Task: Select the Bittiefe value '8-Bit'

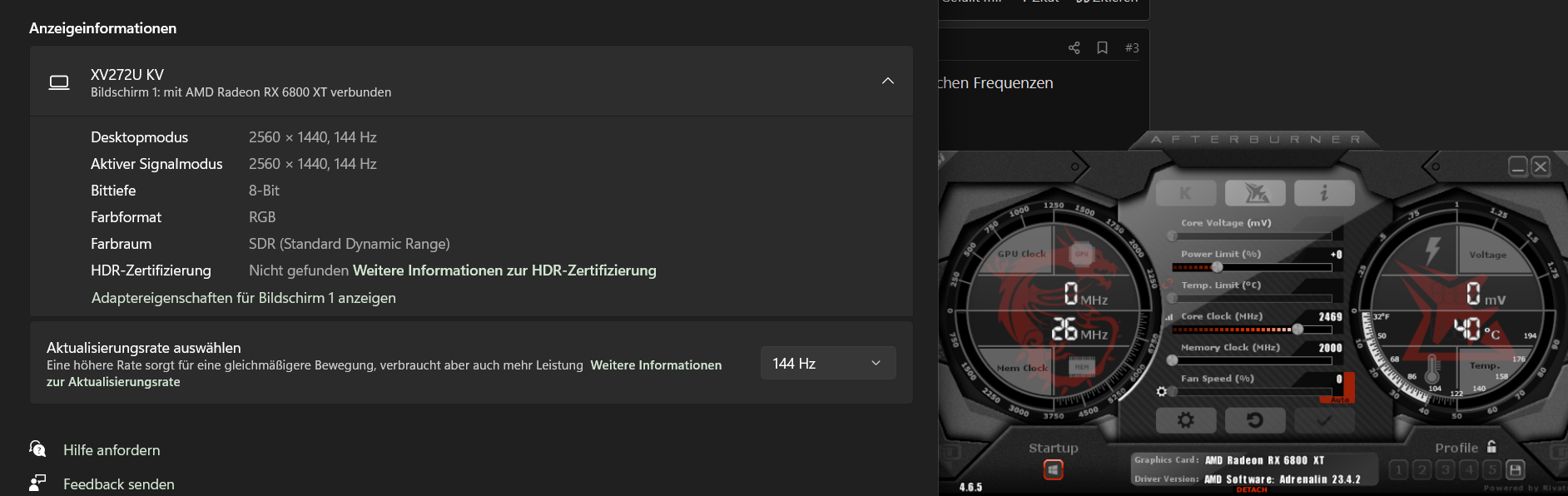Action: (264, 191)
